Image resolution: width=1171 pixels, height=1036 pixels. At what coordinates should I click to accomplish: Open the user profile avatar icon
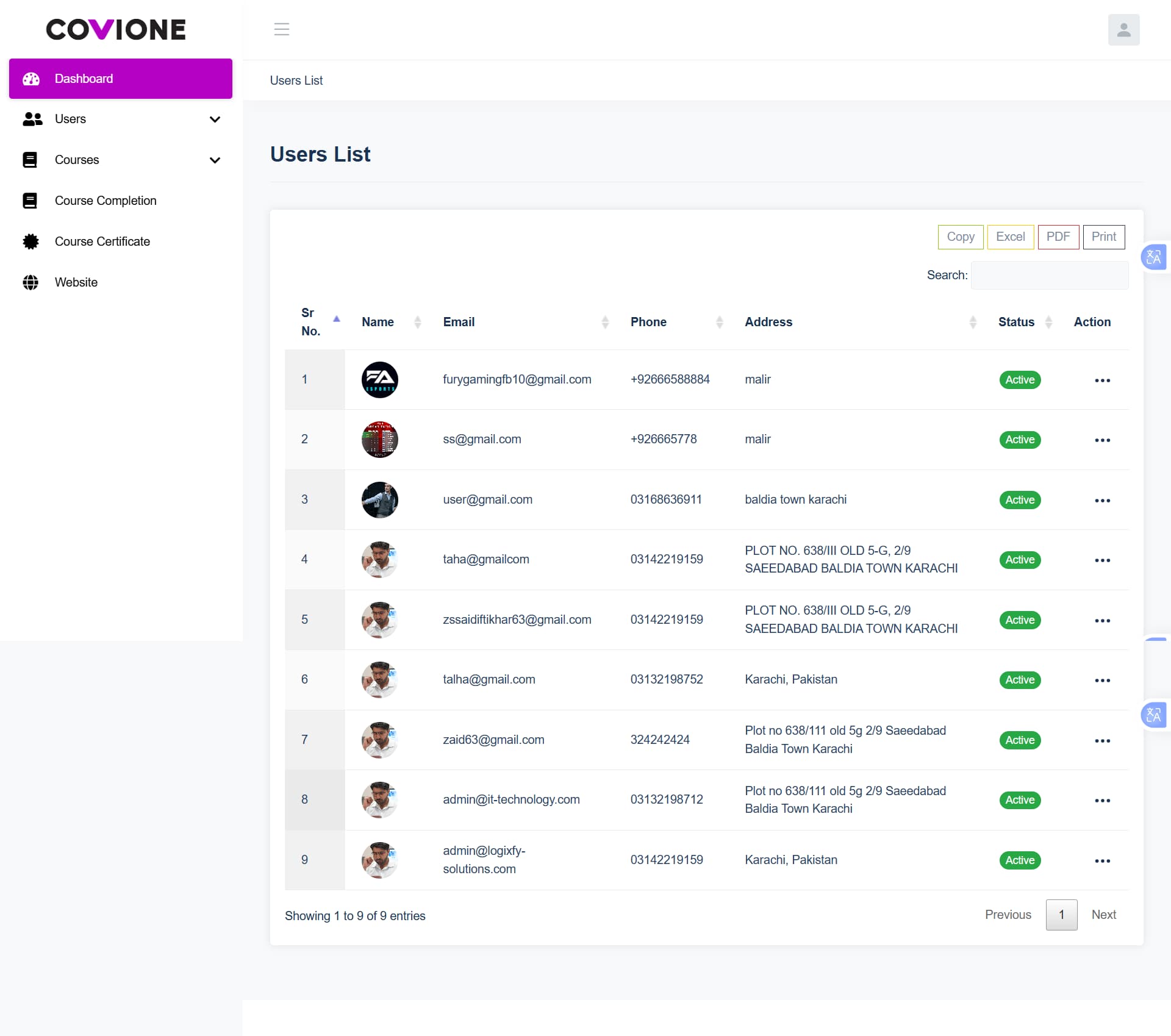coord(1123,30)
